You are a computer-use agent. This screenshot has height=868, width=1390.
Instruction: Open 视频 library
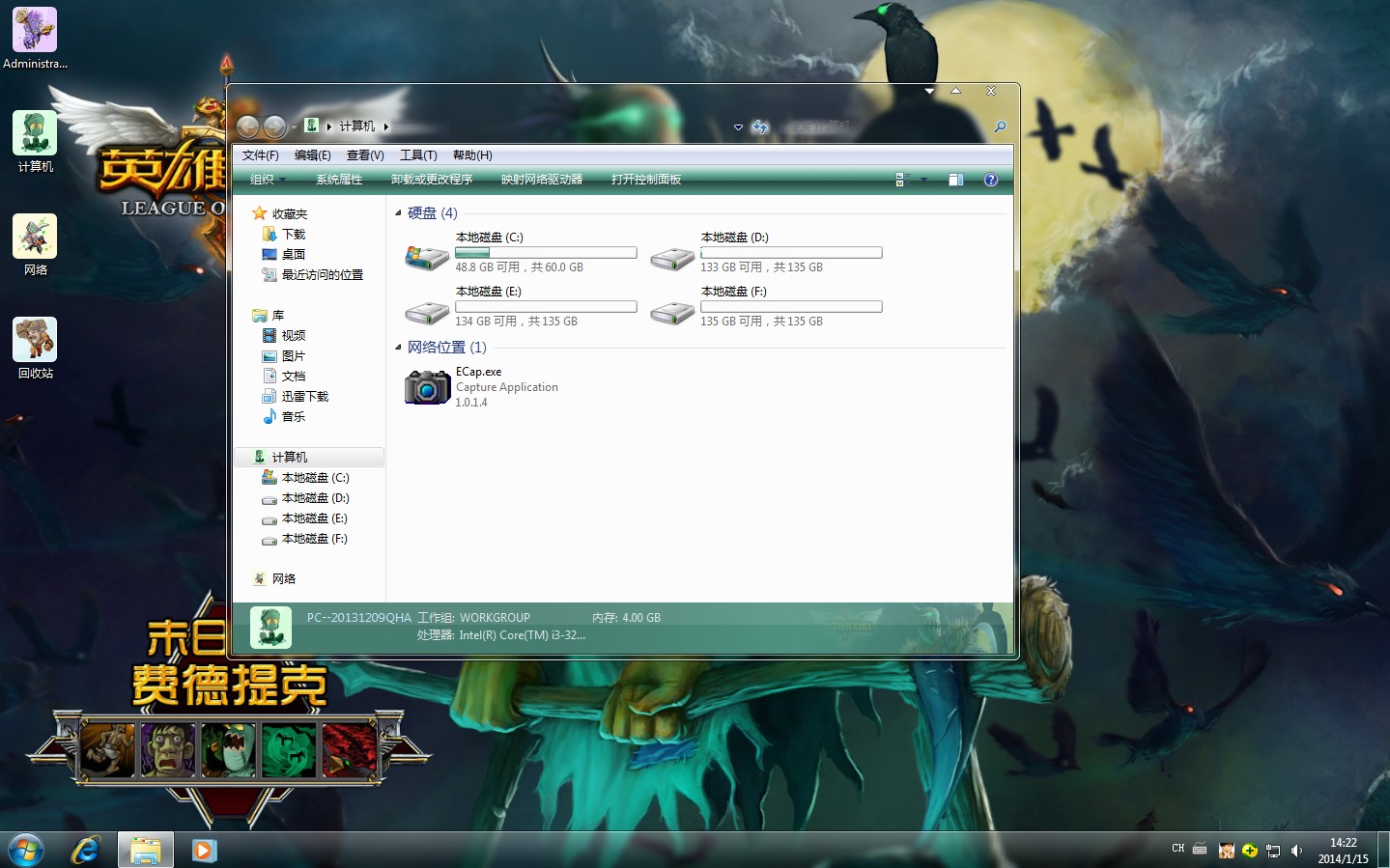(284, 336)
